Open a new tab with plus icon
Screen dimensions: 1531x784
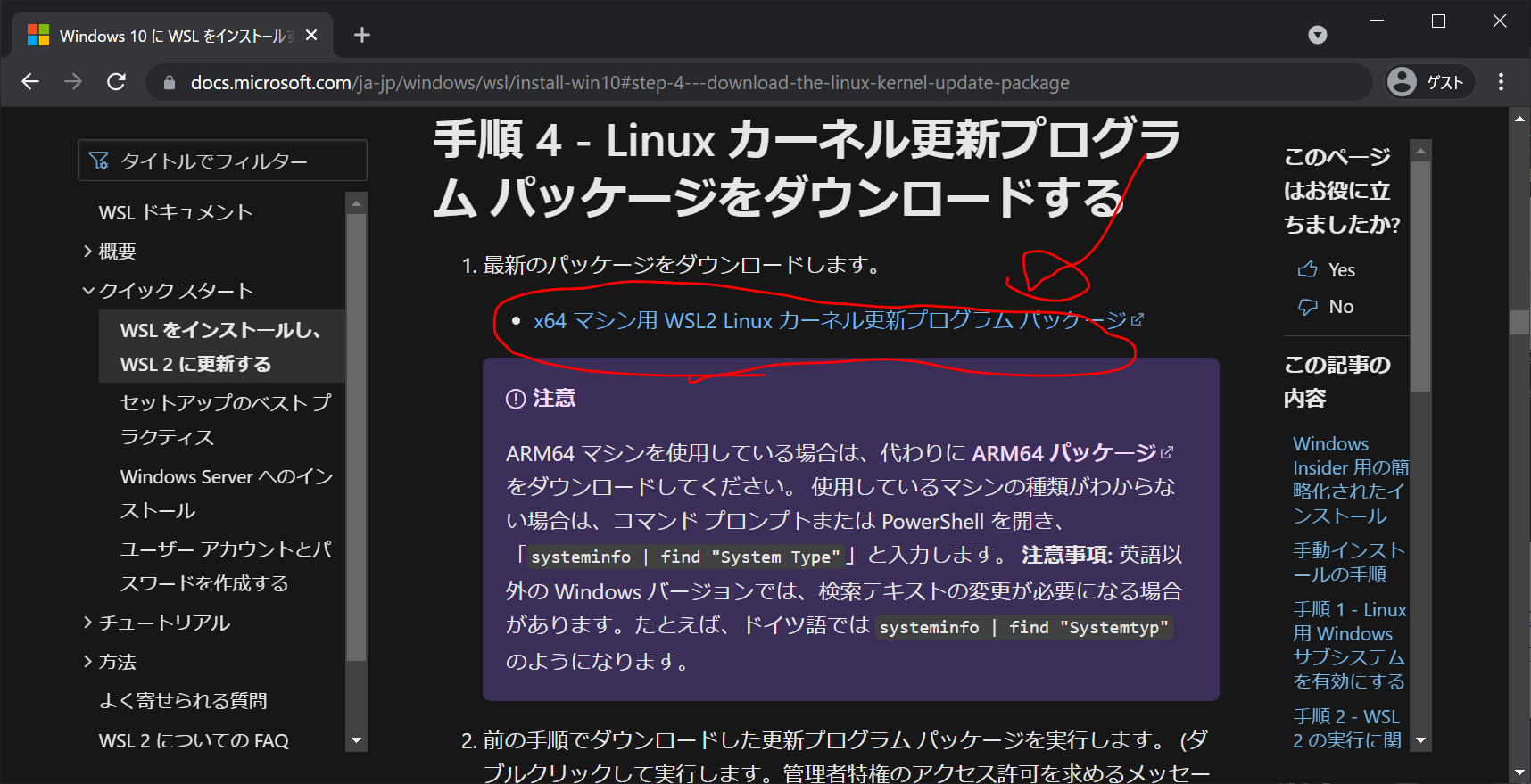tap(362, 35)
